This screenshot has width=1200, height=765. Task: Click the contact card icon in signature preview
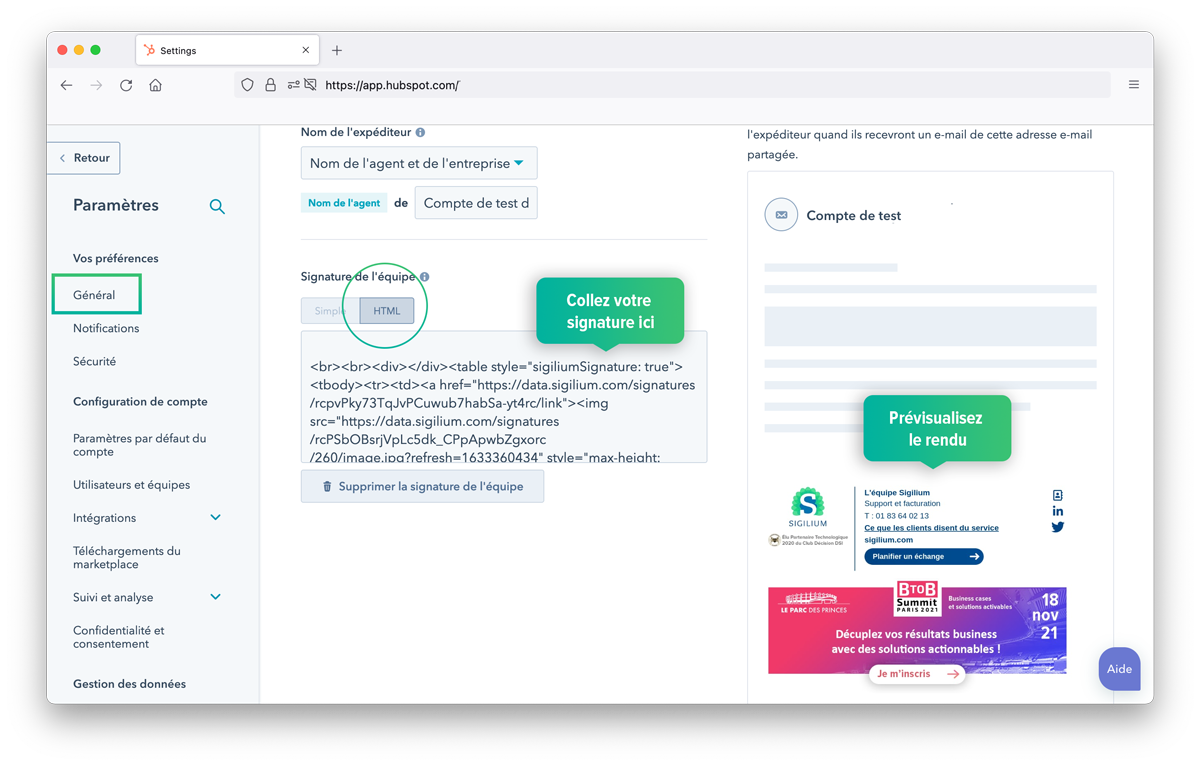(1058, 495)
